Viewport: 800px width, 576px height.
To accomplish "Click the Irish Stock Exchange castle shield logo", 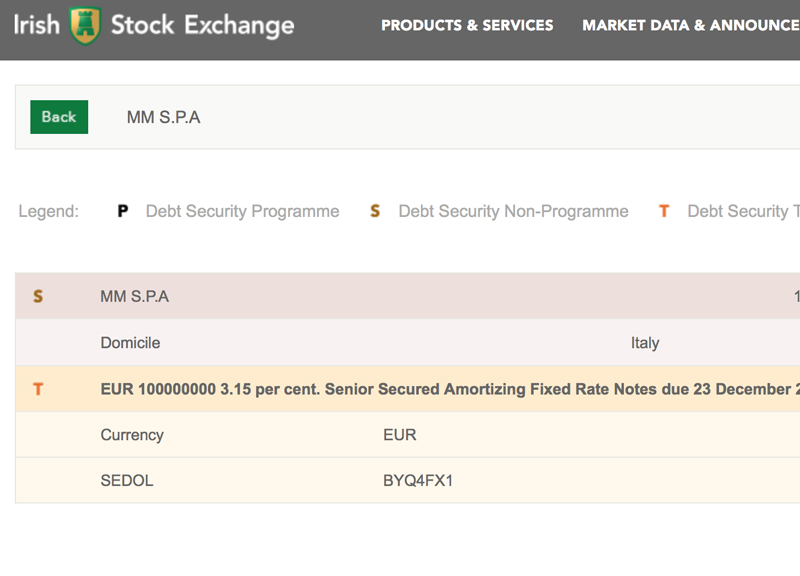I will (85, 26).
